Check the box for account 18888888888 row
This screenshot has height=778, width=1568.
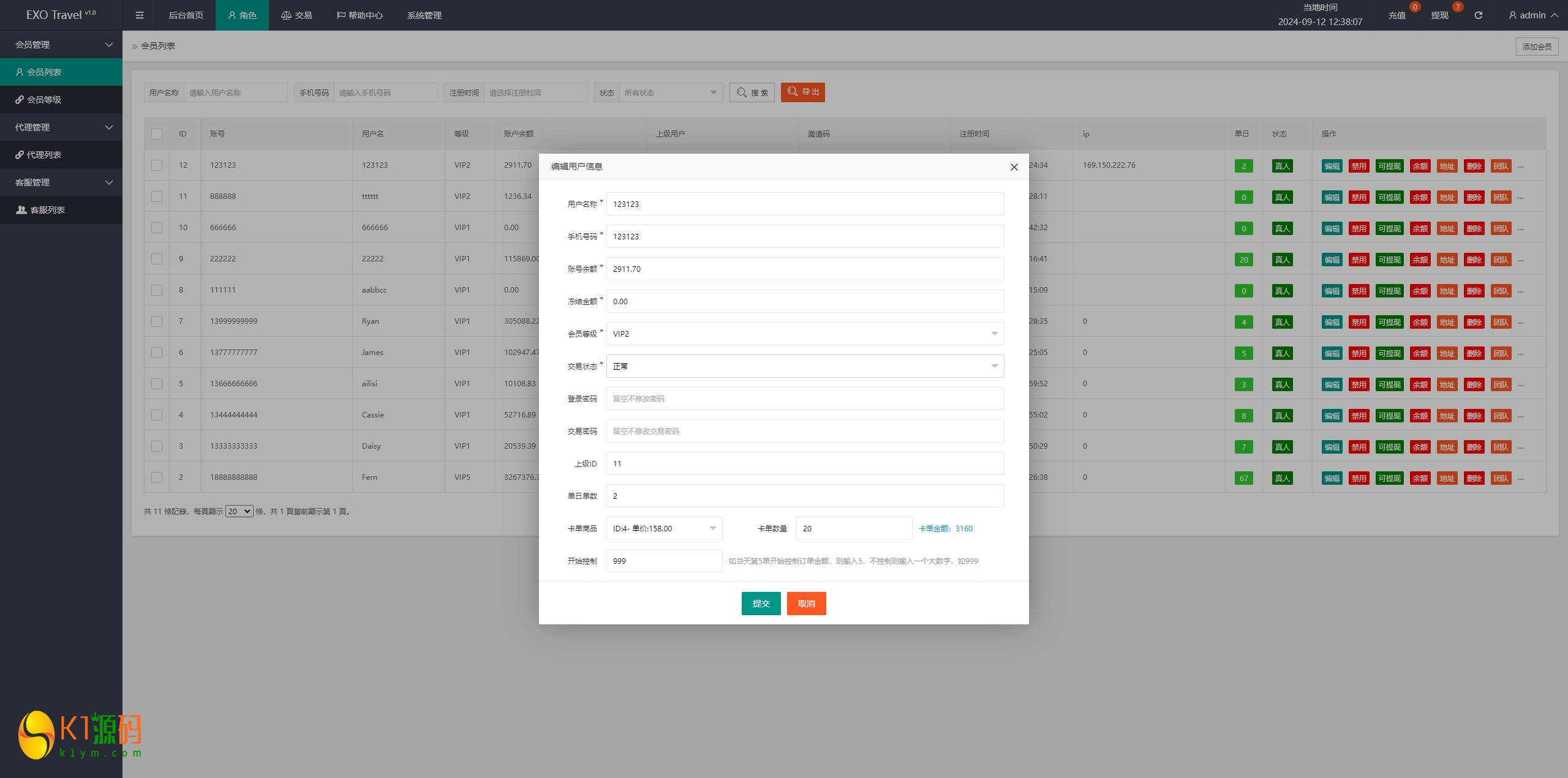[x=157, y=477]
